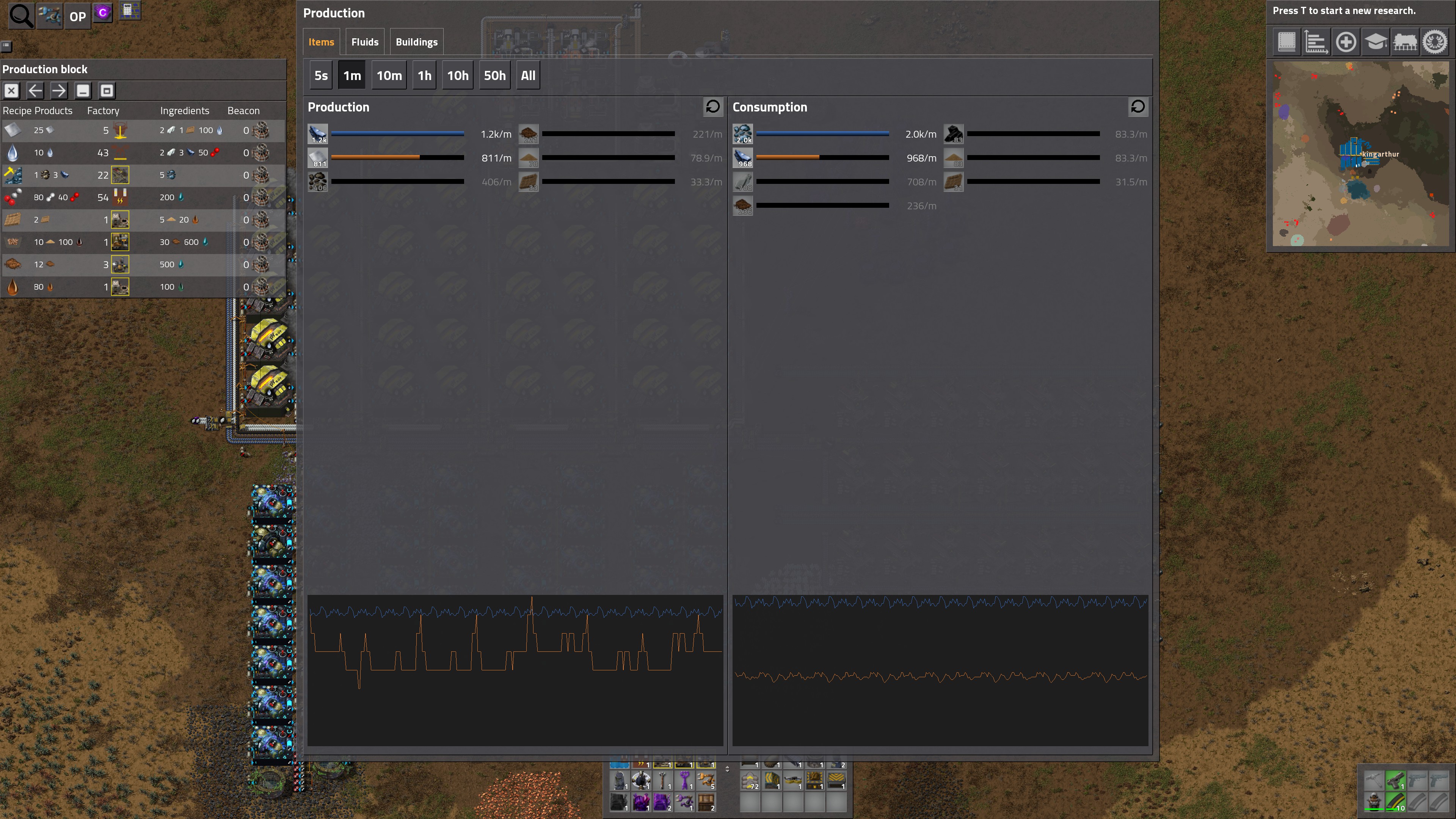Viewport: 1456px width, 819px height.
Task: Switch to the Buildings tab
Action: pos(417,42)
